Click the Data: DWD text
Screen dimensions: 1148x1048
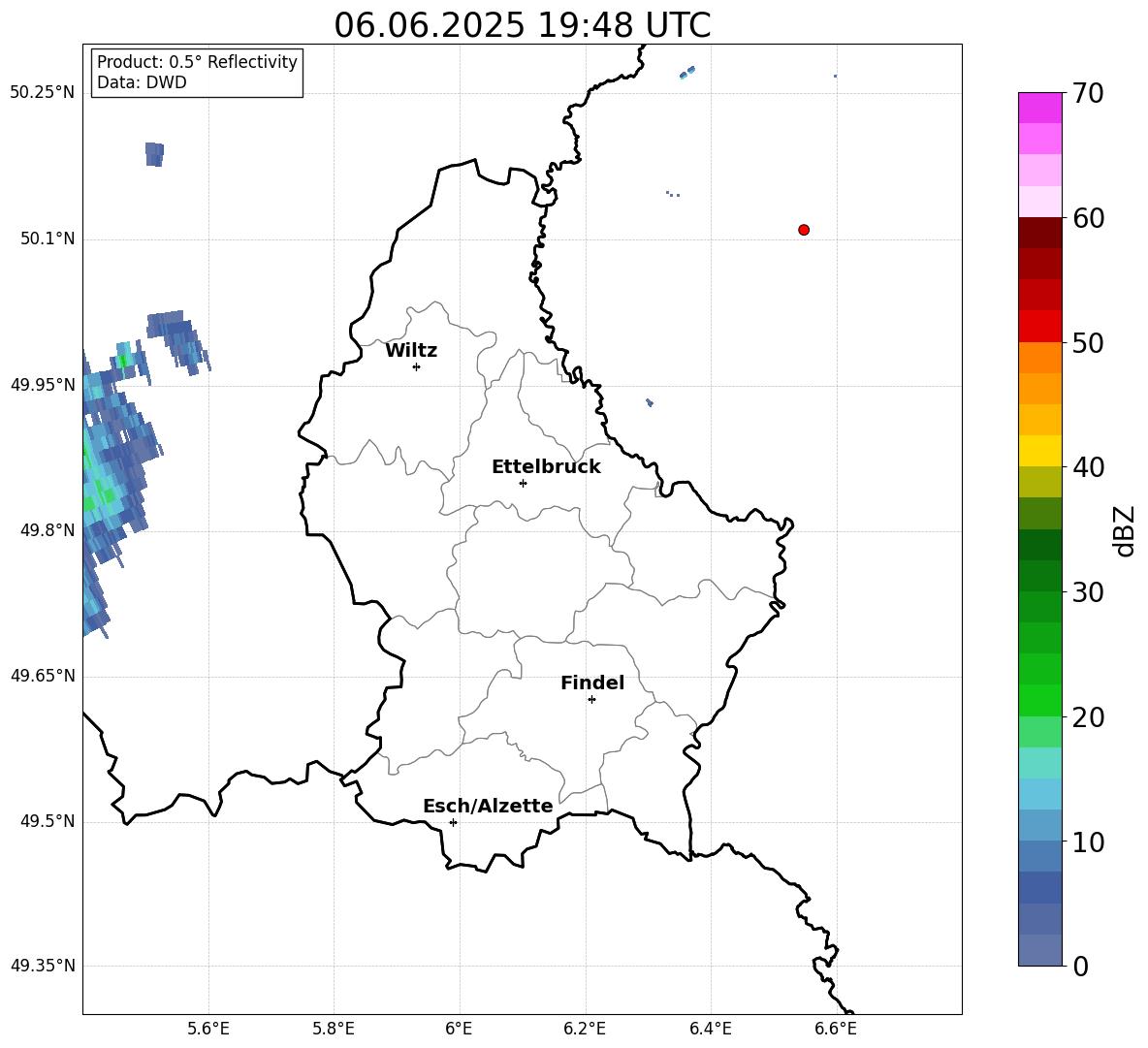142,82
